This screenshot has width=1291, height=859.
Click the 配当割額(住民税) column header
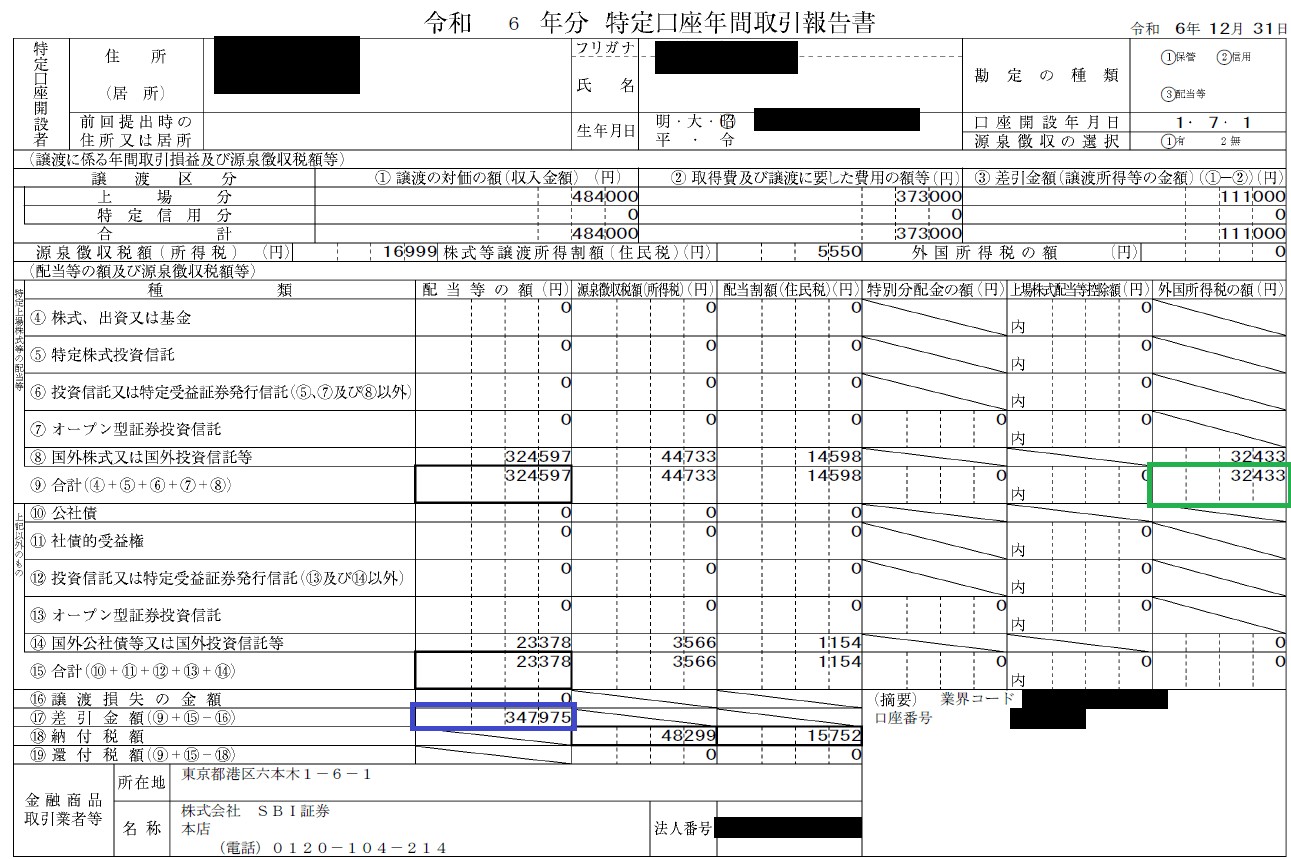[x=790, y=289]
